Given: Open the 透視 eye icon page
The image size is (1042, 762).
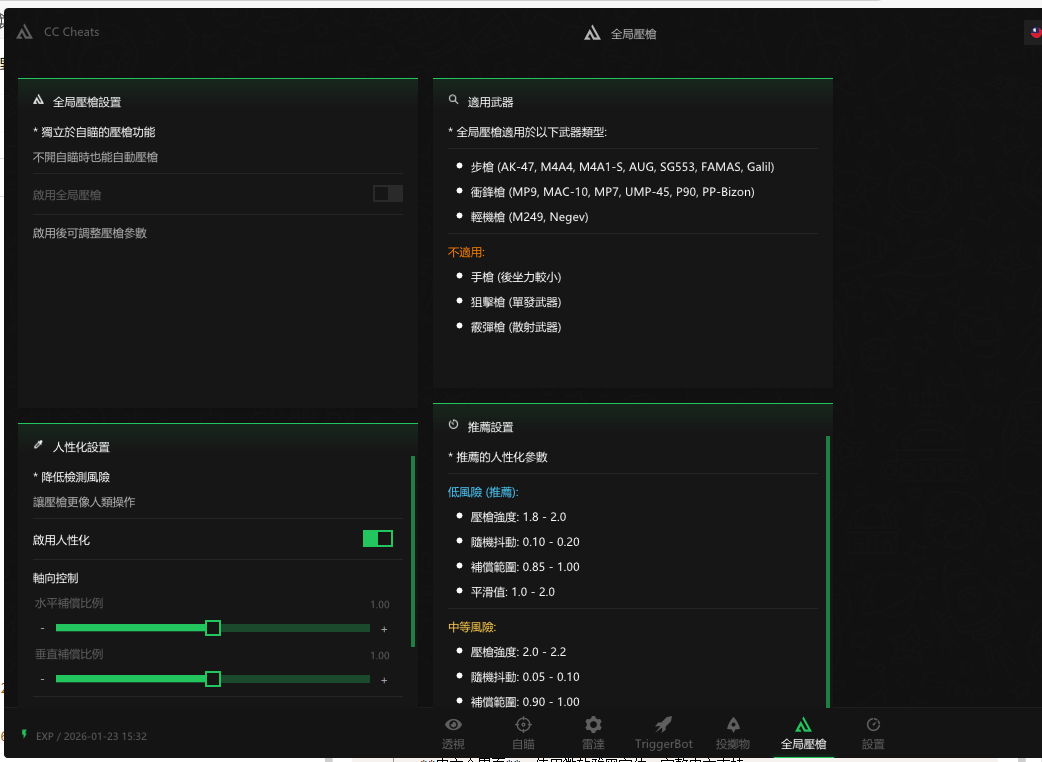Looking at the screenshot, I should pyautogui.click(x=453, y=725).
